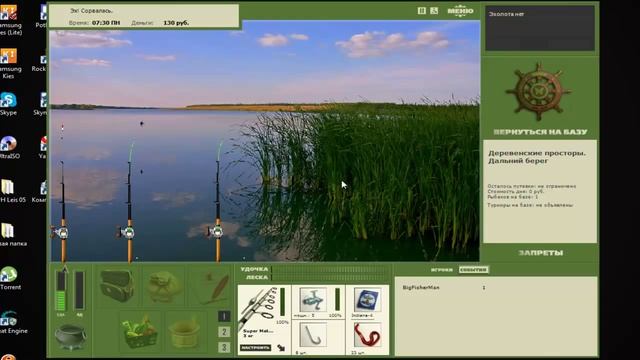
Task: Click the НАСТРОИТЬ setup button
Action: tap(256, 348)
